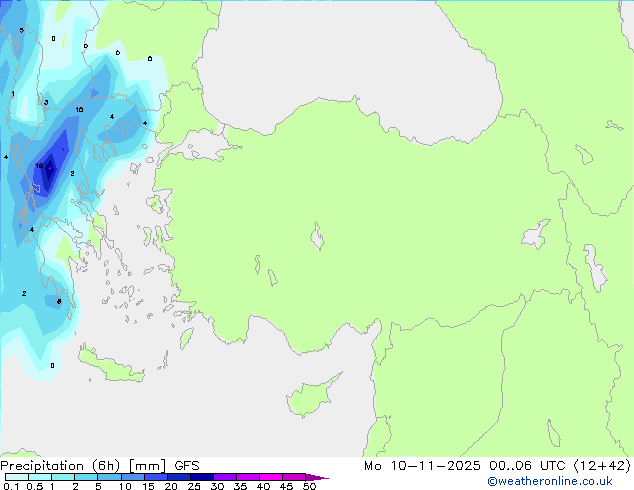Select the 40–45 mm magenta legend swatch
634x490 pixels.
point(271,477)
